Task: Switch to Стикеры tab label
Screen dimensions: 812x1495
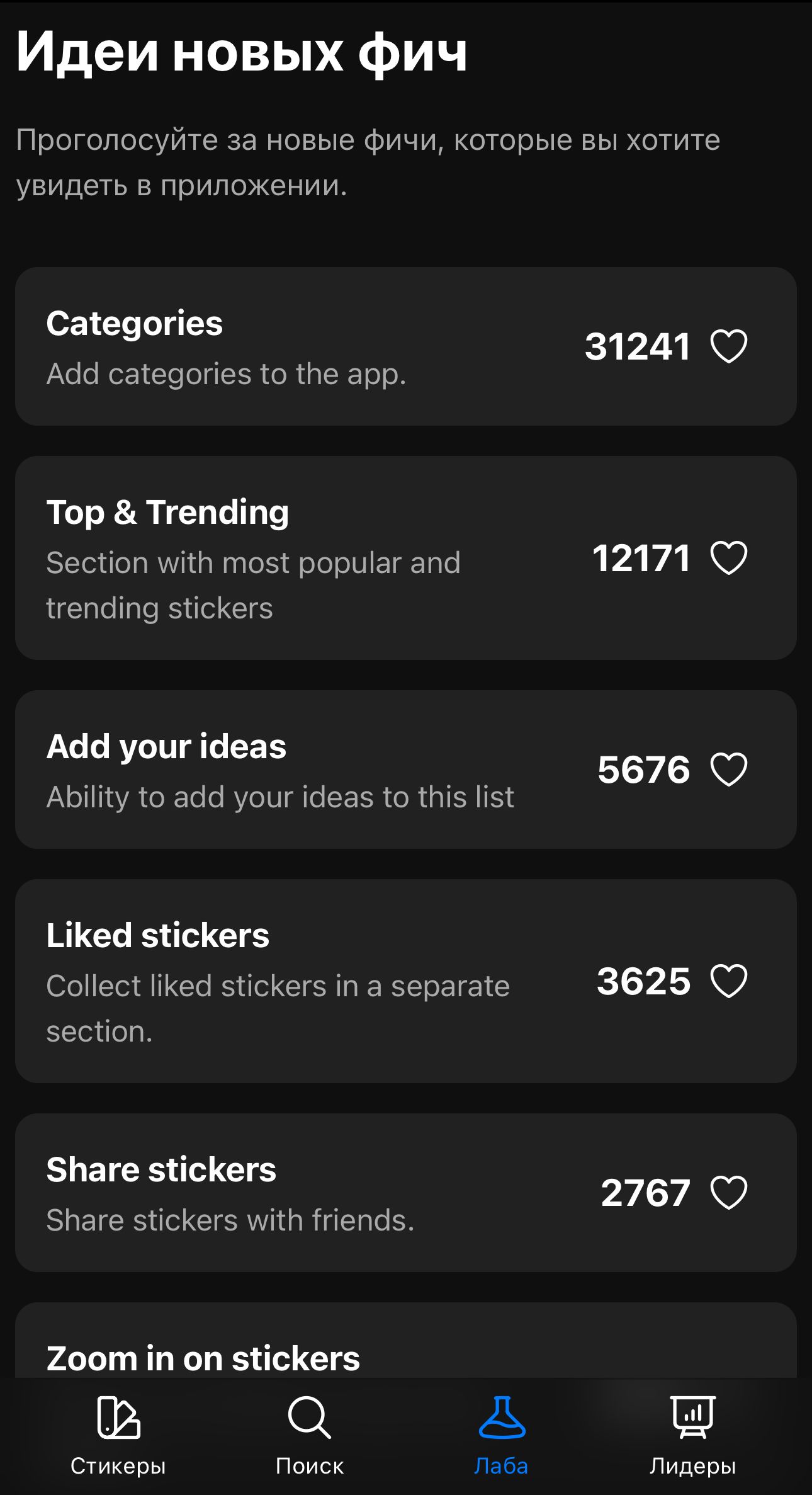Action: 118,1467
